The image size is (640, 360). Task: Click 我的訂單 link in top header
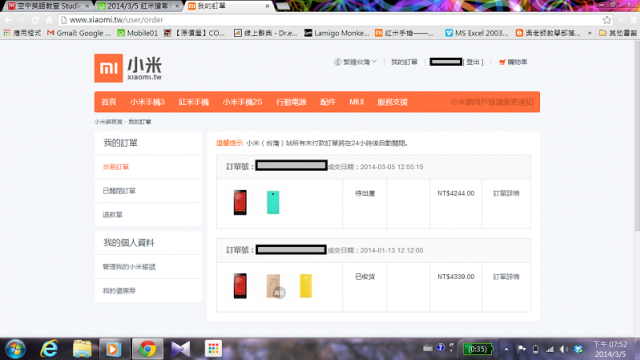[x=404, y=62]
